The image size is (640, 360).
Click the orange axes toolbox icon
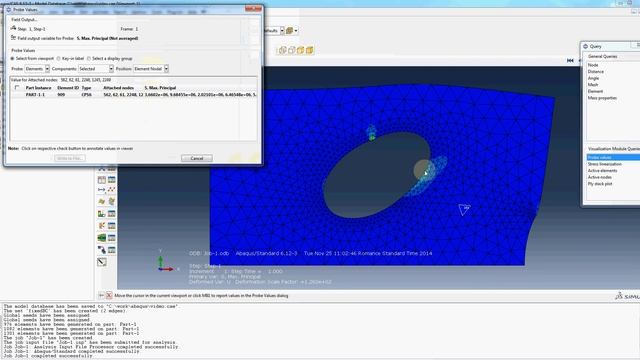tap(102, 225)
